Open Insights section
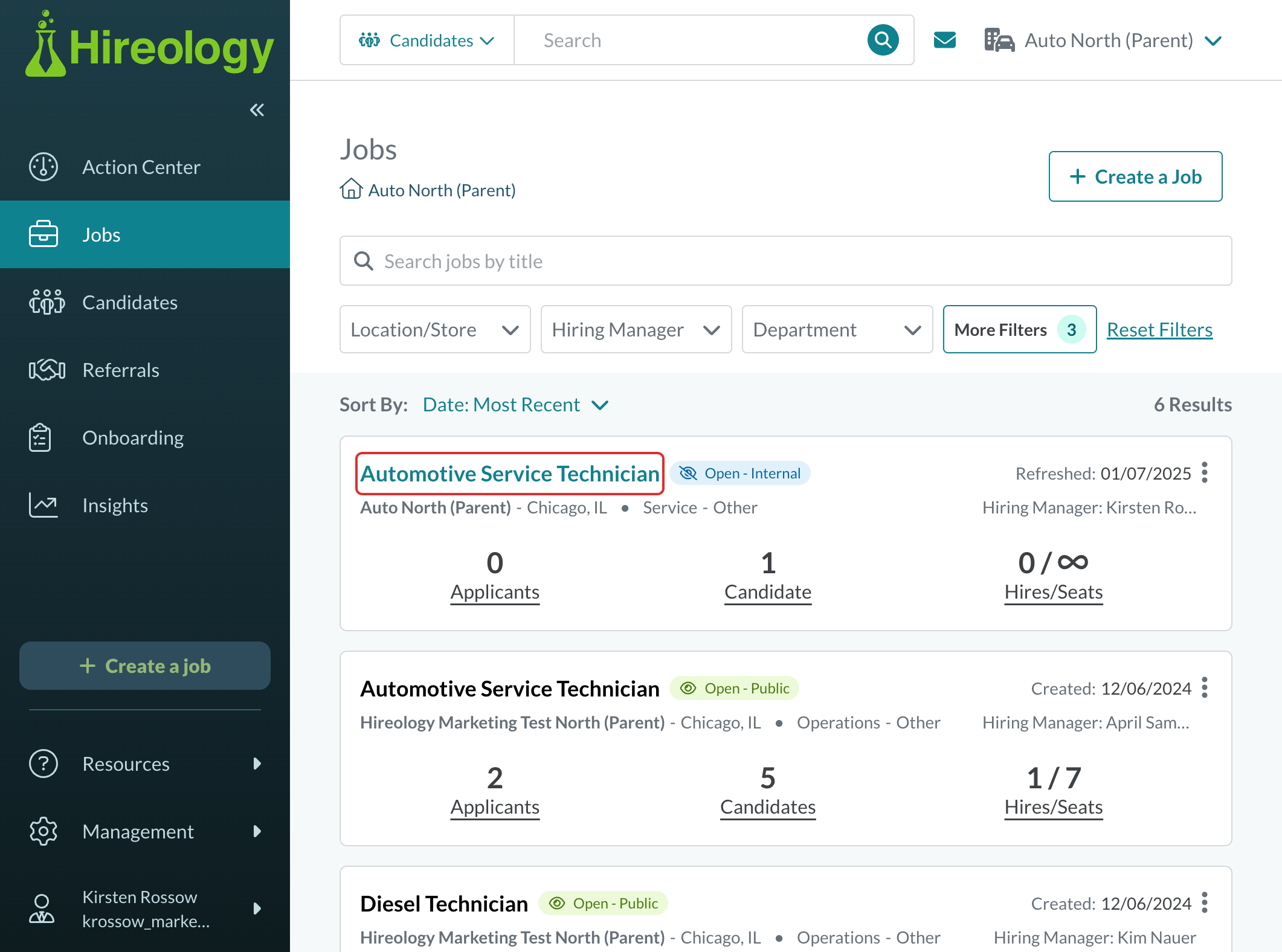1282x952 pixels. [x=145, y=505]
